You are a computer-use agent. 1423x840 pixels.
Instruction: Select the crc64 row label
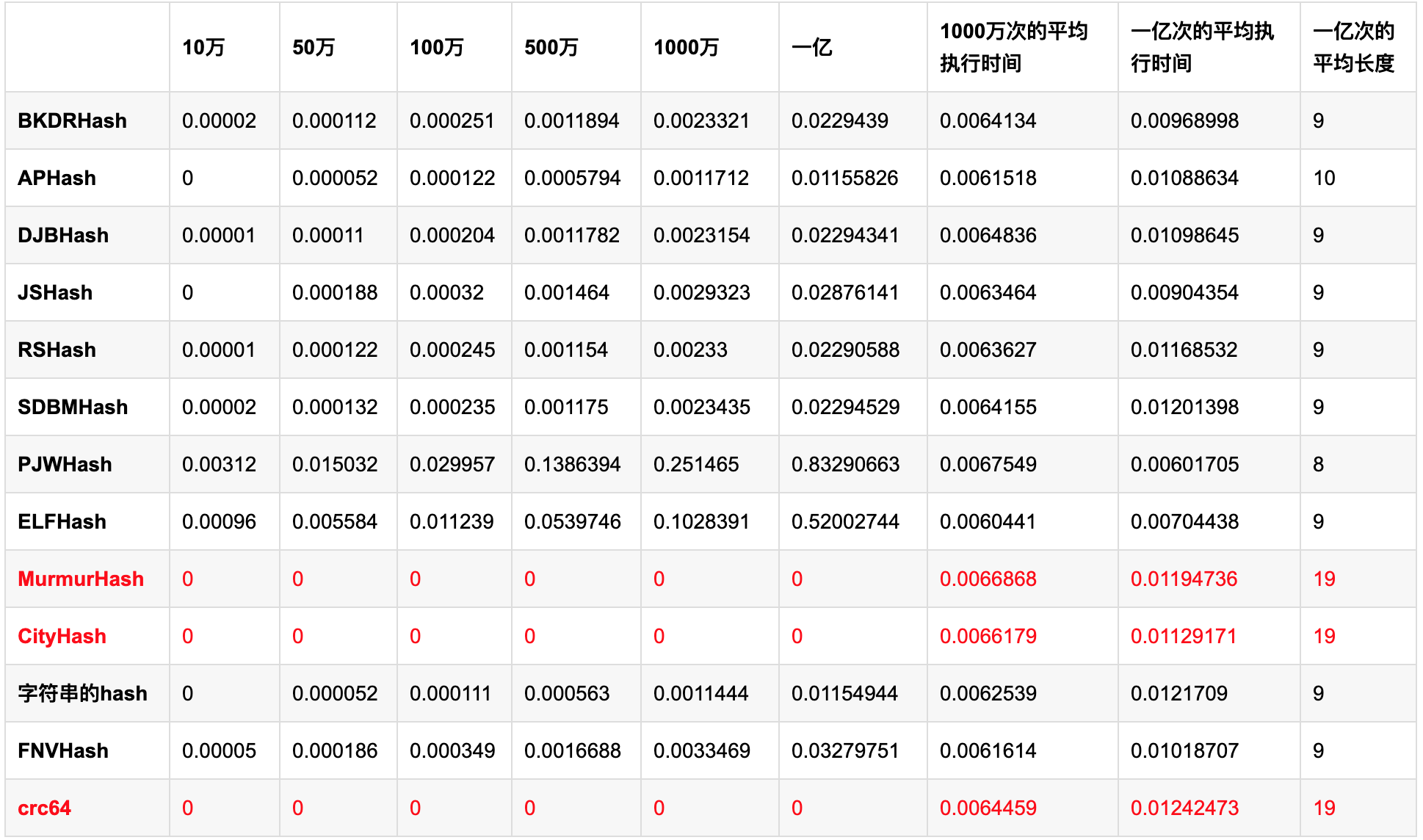coord(44,808)
